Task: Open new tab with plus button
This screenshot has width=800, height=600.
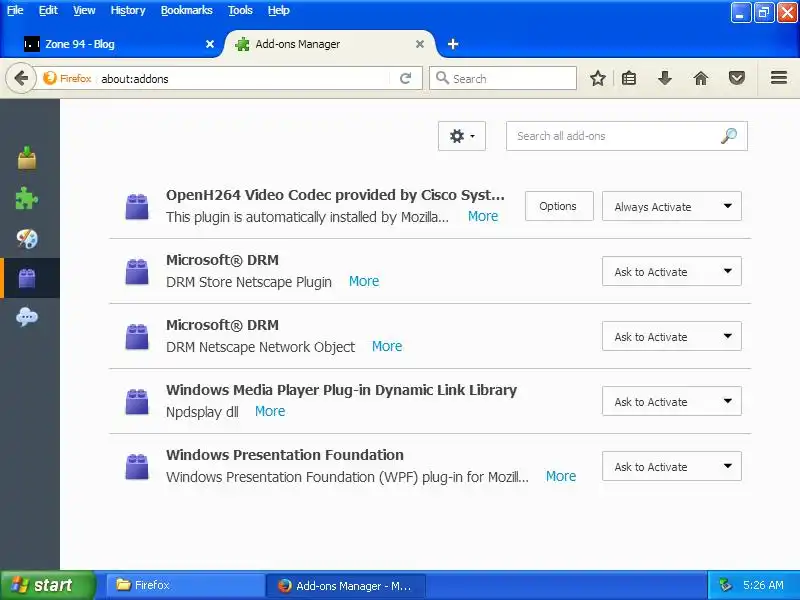Action: [x=453, y=44]
